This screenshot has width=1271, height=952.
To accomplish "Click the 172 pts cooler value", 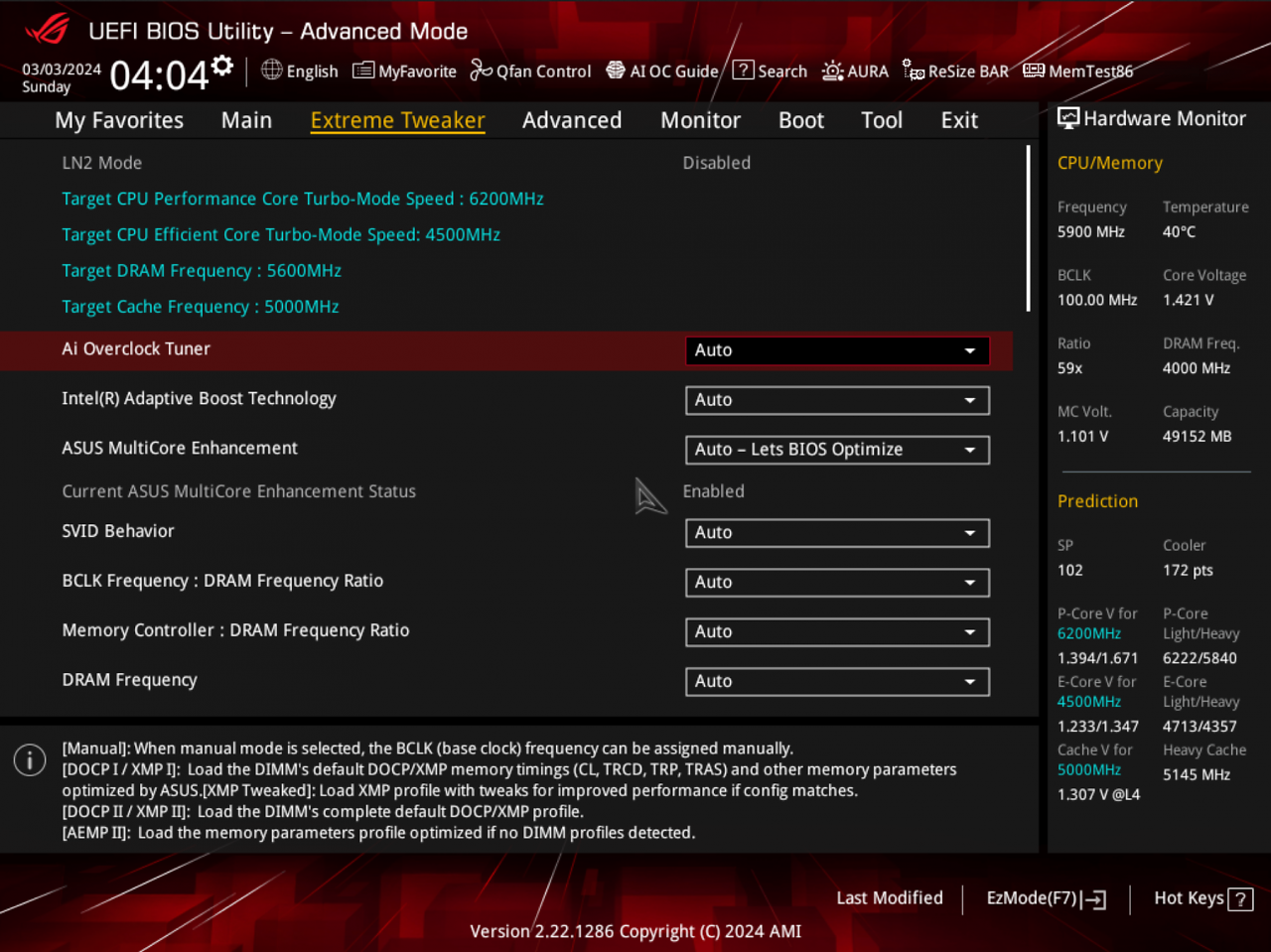I will pyautogui.click(x=1189, y=570).
